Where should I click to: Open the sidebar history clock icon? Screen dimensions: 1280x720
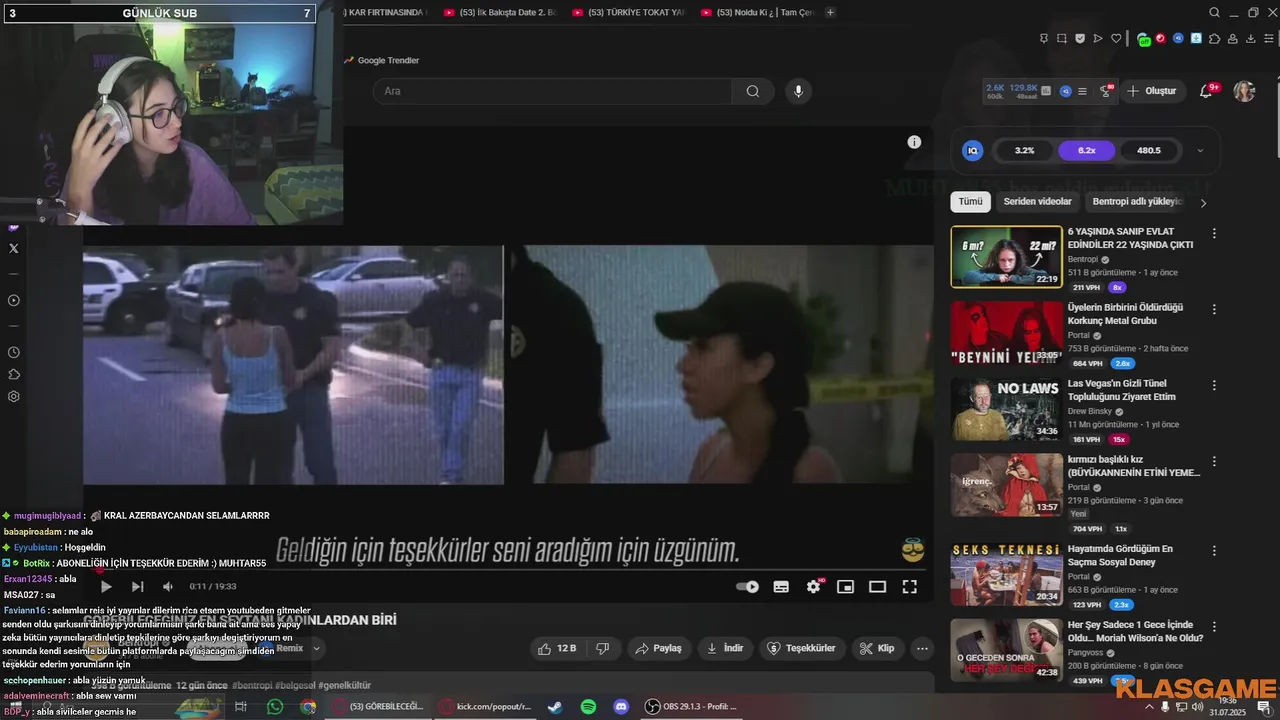(13, 352)
